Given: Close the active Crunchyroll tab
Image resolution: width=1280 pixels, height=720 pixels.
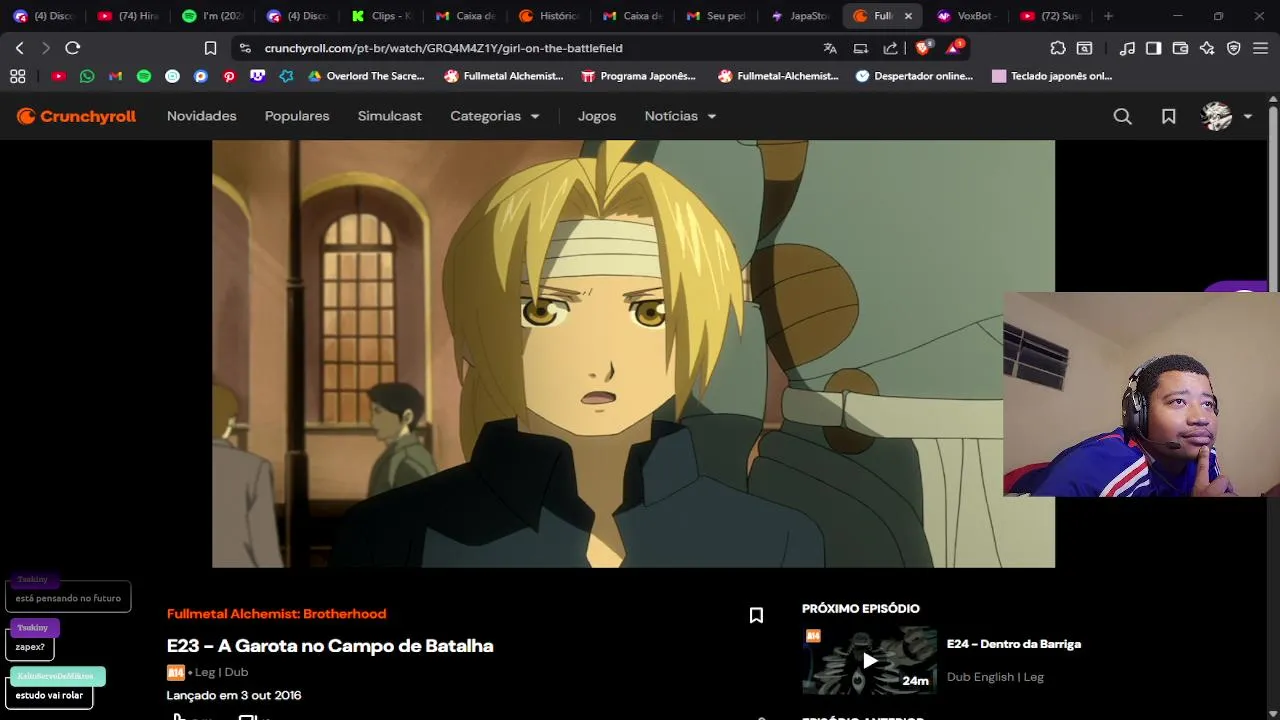Looking at the screenshot, I should click(x=908, y=16).
